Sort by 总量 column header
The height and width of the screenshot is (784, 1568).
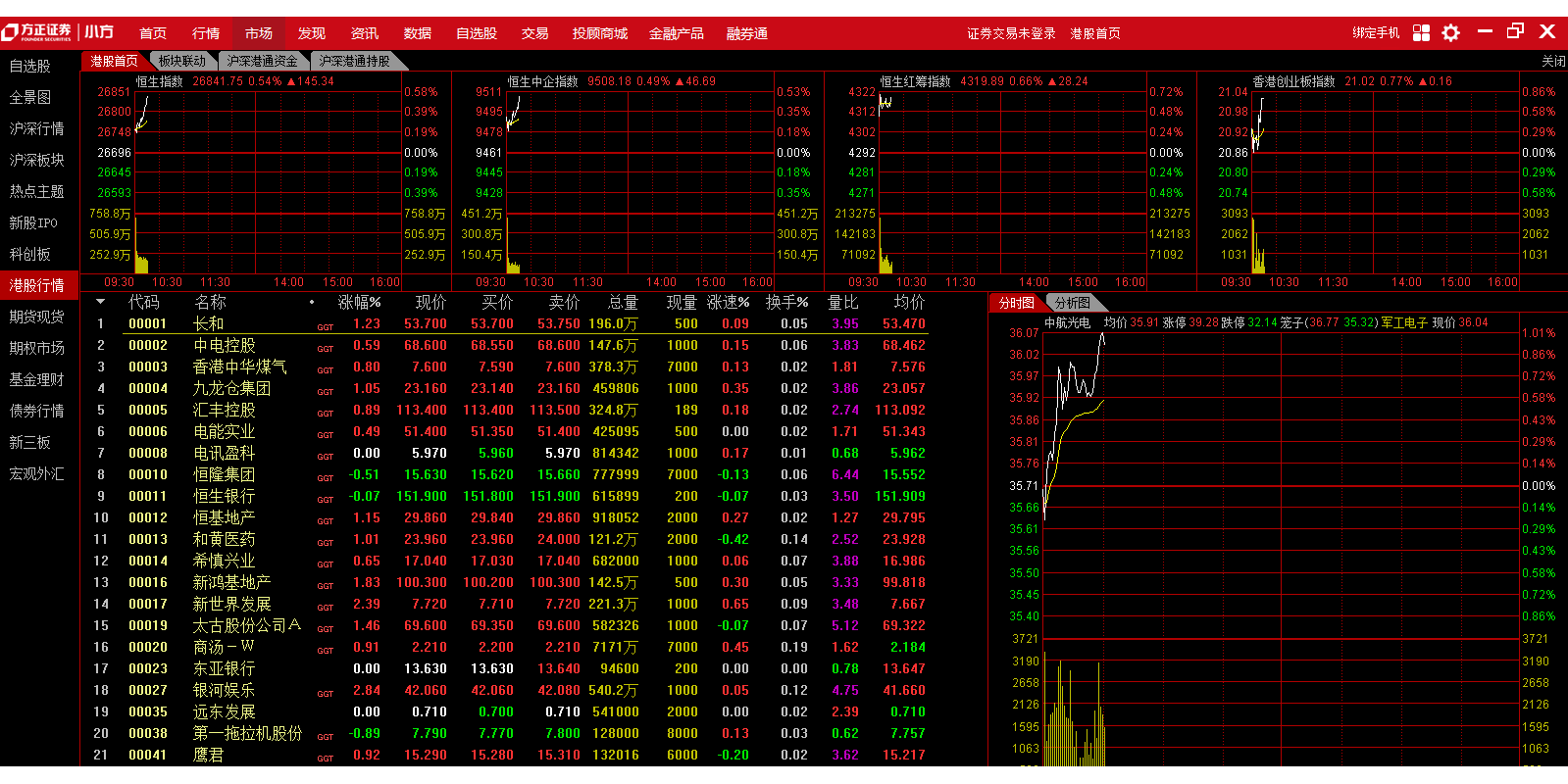(x=623, y=303)
